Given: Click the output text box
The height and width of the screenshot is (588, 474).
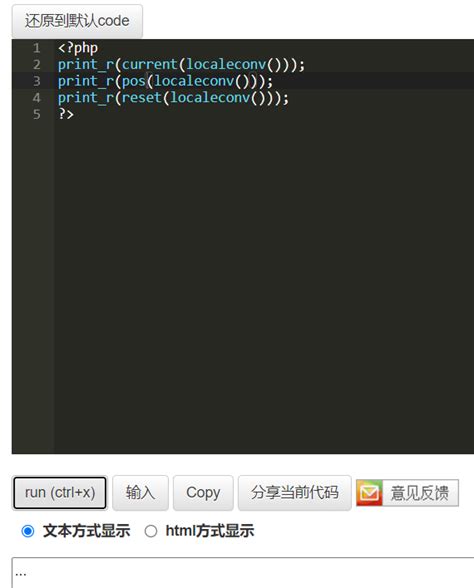Looking at the screenshot, I should pos(243,573).
